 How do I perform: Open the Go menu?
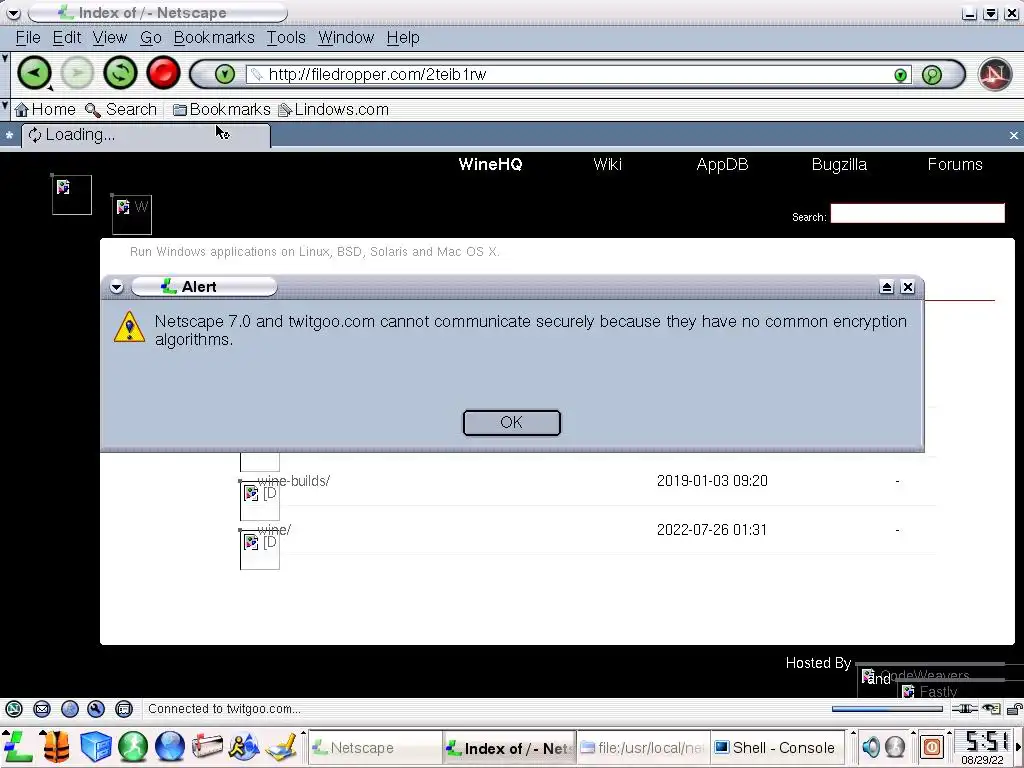[151, 38]
